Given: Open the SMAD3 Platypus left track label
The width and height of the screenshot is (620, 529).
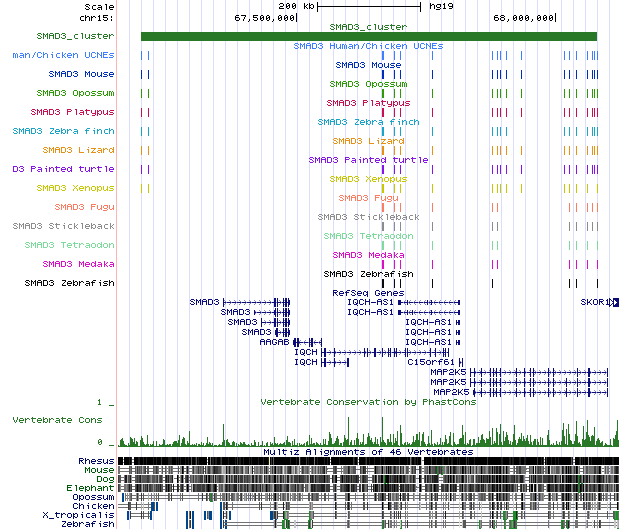Looking at the screenshot, I should click(x=72, y=112).
